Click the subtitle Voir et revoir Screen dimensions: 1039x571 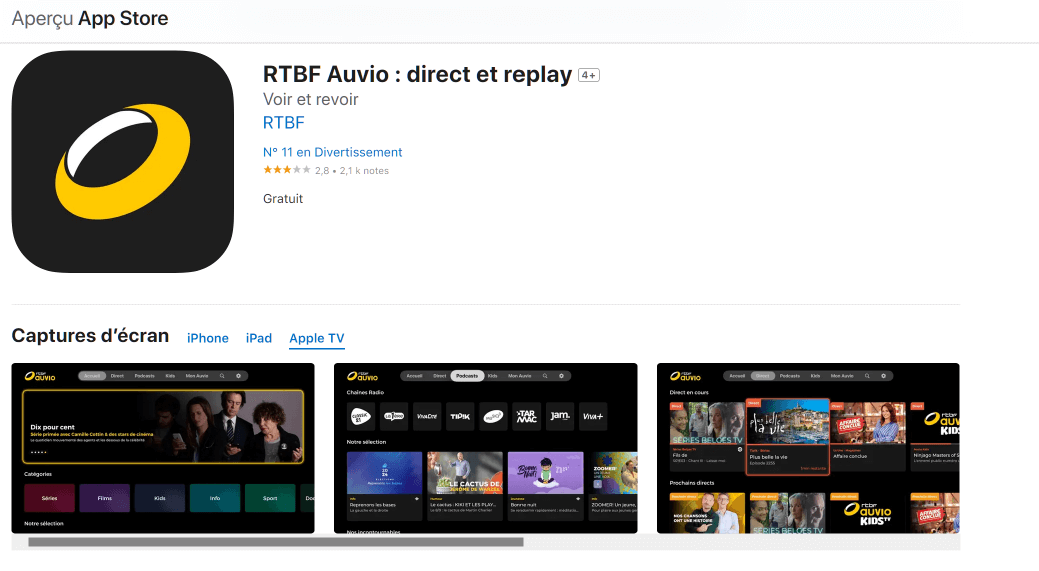tap(311, 99)
